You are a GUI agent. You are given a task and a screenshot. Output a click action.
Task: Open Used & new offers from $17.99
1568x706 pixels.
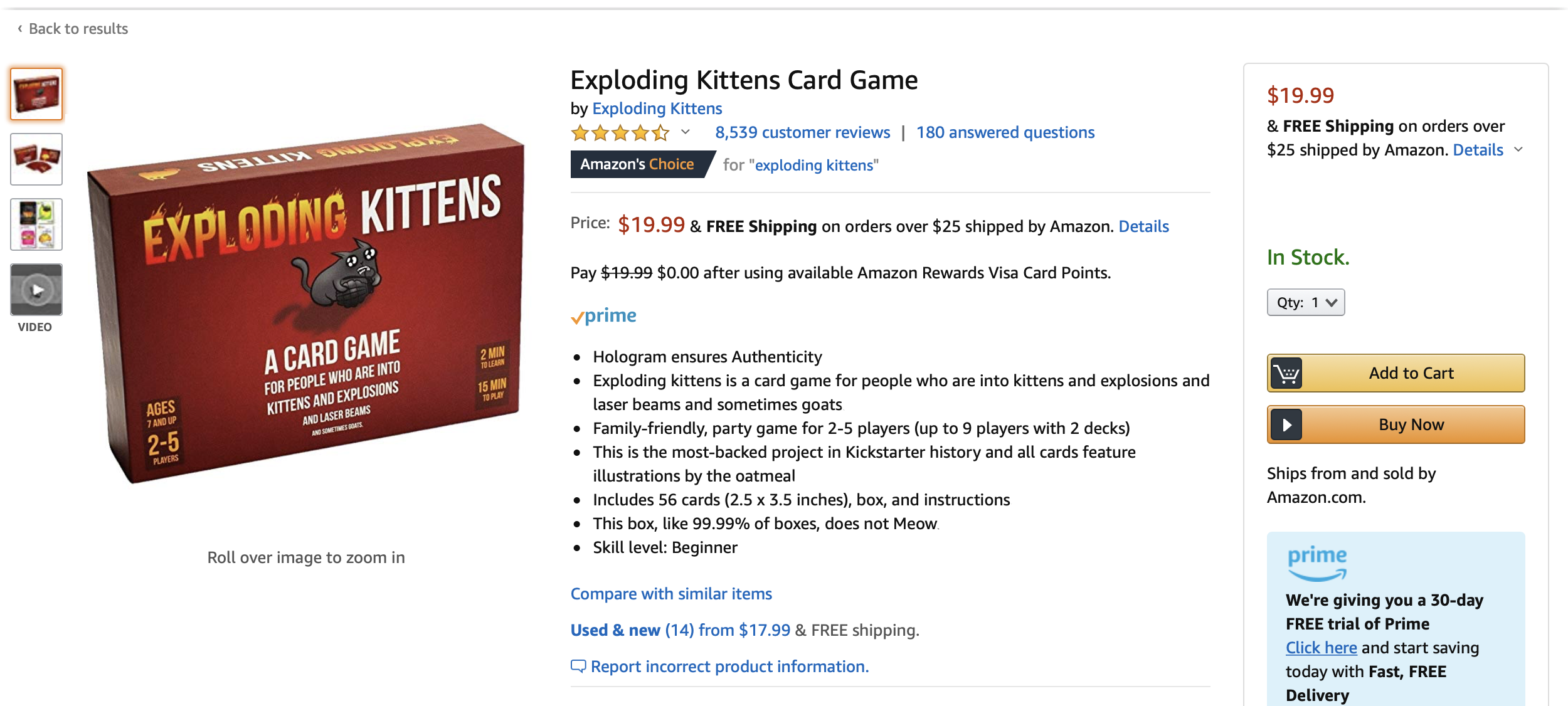tap(680, 630)
